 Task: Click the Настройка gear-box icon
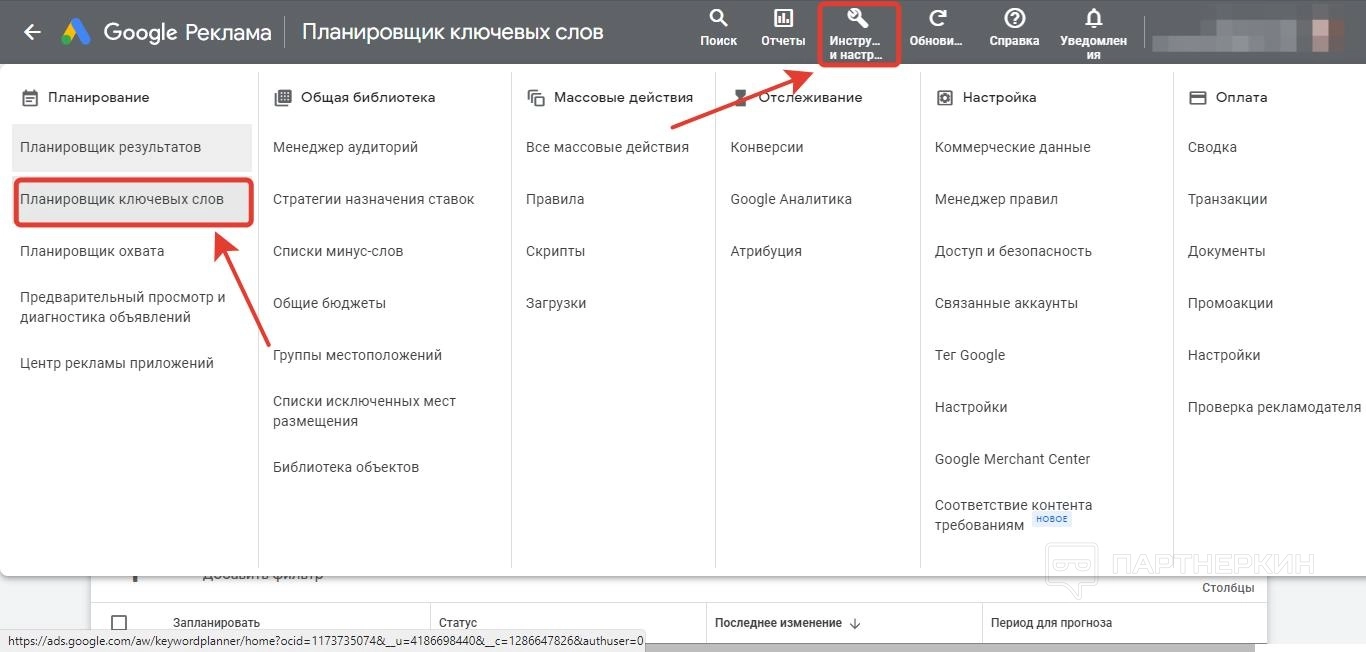click(x=945, y=97)
